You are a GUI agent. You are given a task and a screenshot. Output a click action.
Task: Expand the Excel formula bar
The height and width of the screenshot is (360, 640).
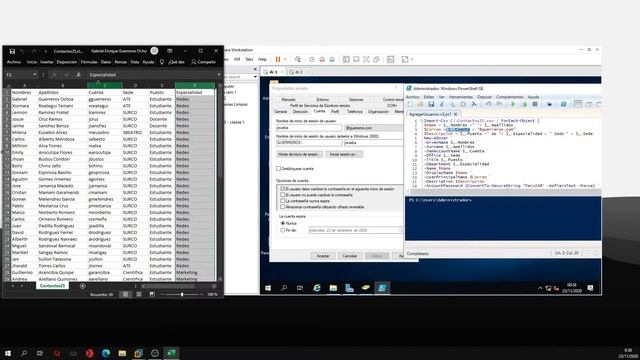(219, 75)
